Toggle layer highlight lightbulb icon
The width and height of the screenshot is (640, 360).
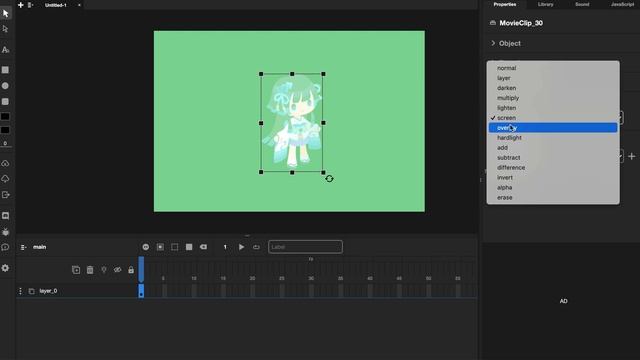(104, 270)
